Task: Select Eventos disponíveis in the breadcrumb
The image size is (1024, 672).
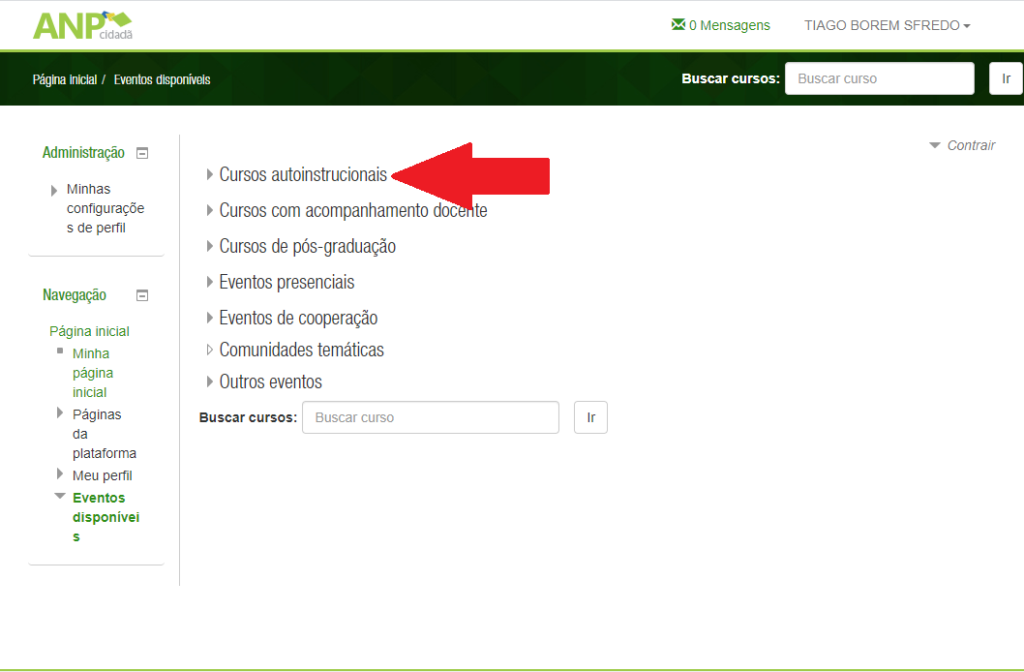Action: (x=162, y=79)
